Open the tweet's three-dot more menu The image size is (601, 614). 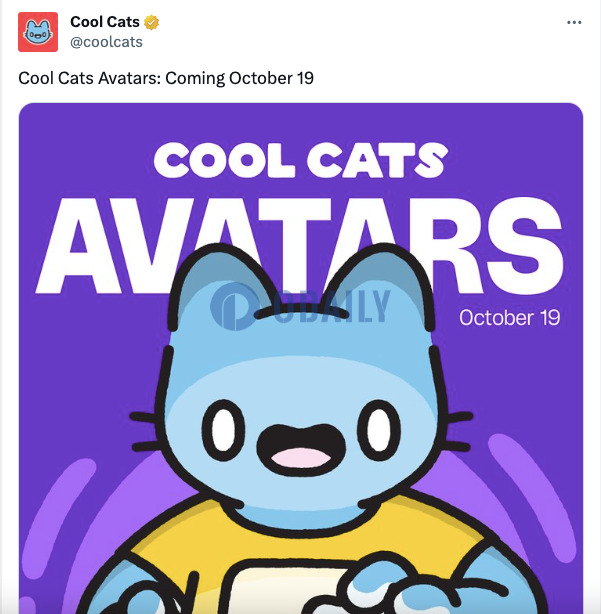tap(574, 23)
